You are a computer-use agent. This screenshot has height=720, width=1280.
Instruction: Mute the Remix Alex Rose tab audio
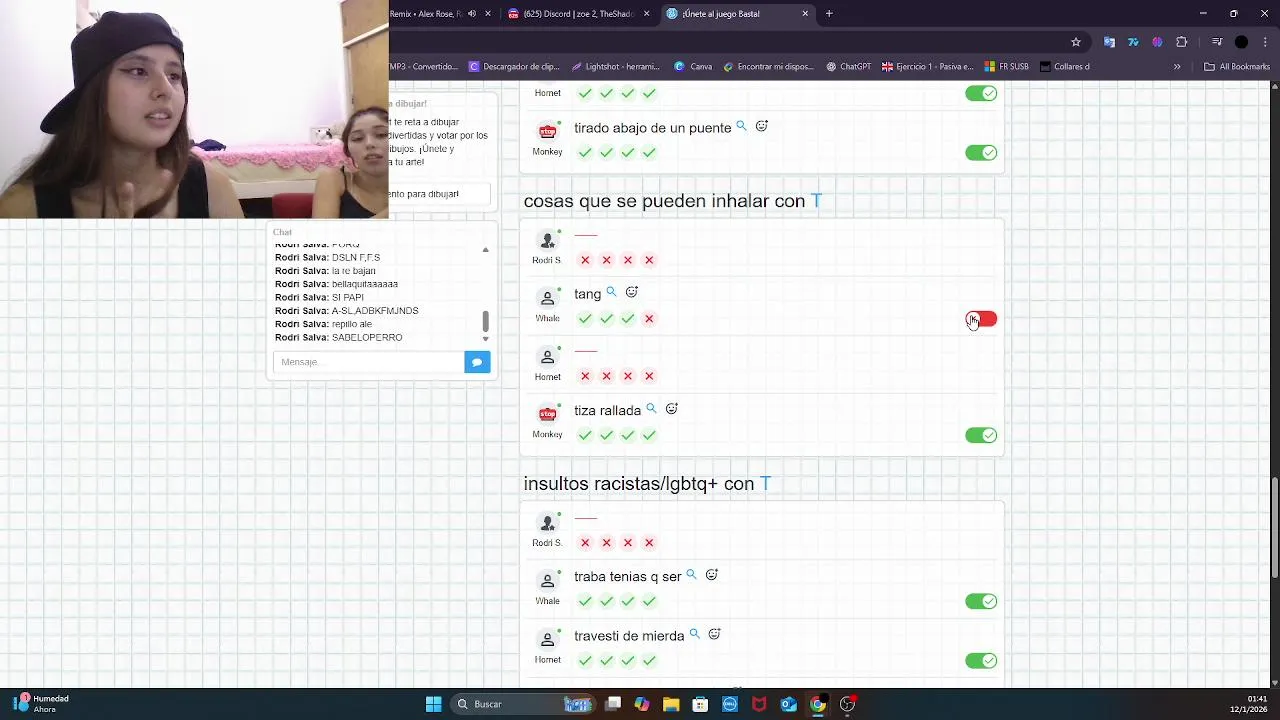click(472, 14)
